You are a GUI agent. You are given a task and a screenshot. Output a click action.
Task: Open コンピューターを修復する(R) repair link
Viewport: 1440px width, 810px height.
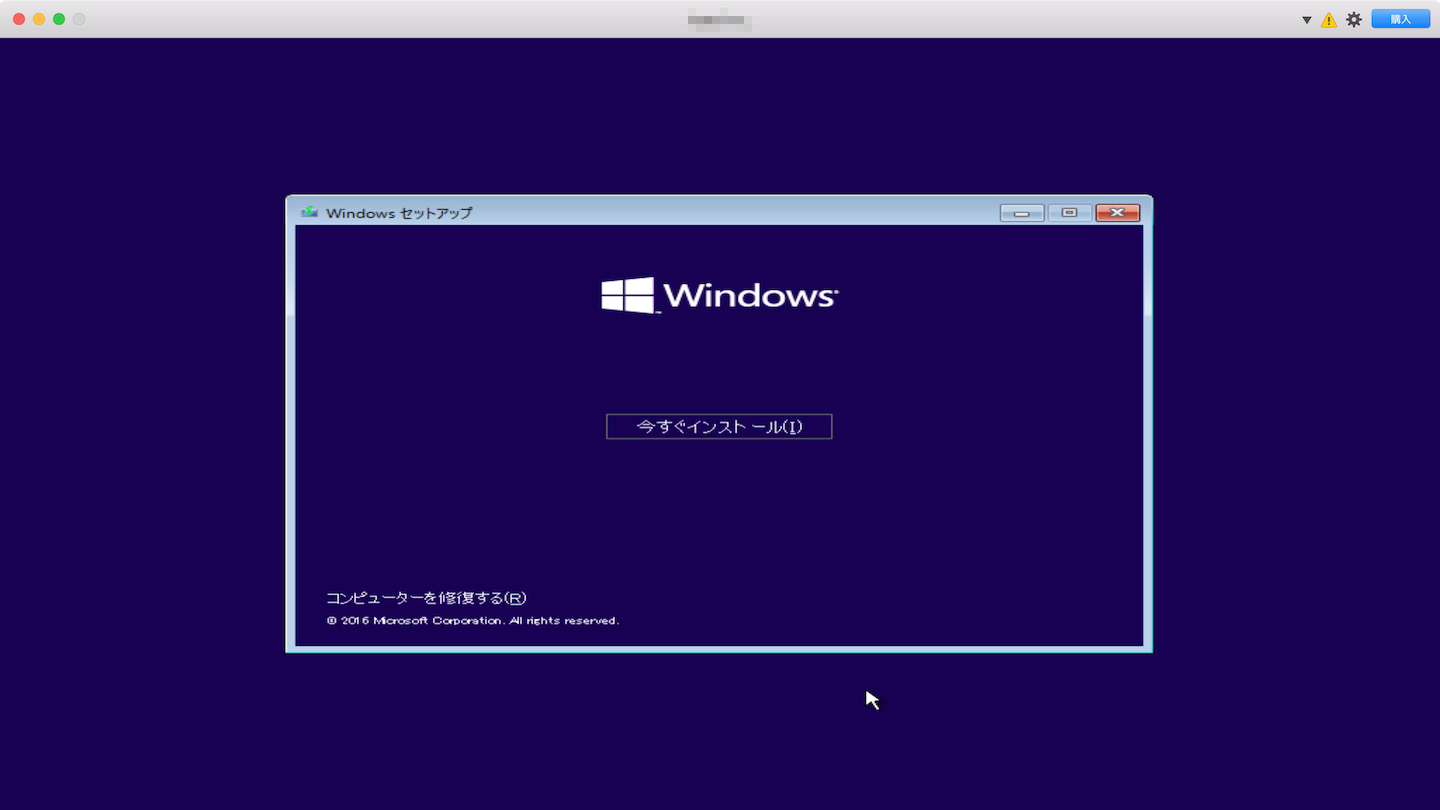point(426,598)
